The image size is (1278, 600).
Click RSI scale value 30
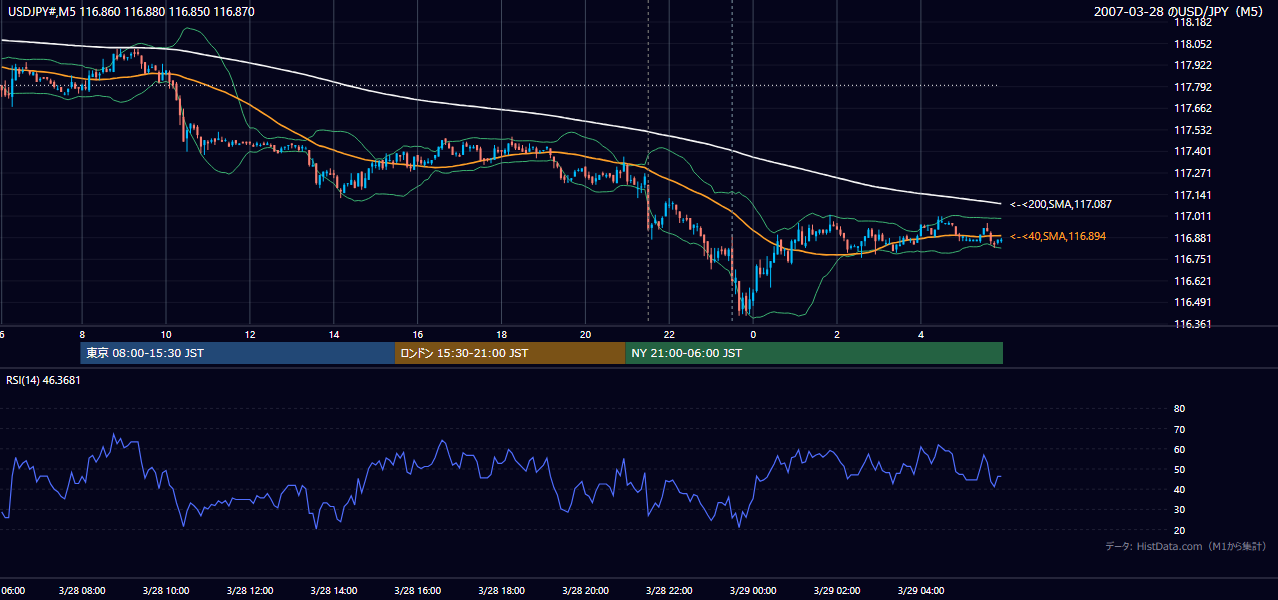1179,510
